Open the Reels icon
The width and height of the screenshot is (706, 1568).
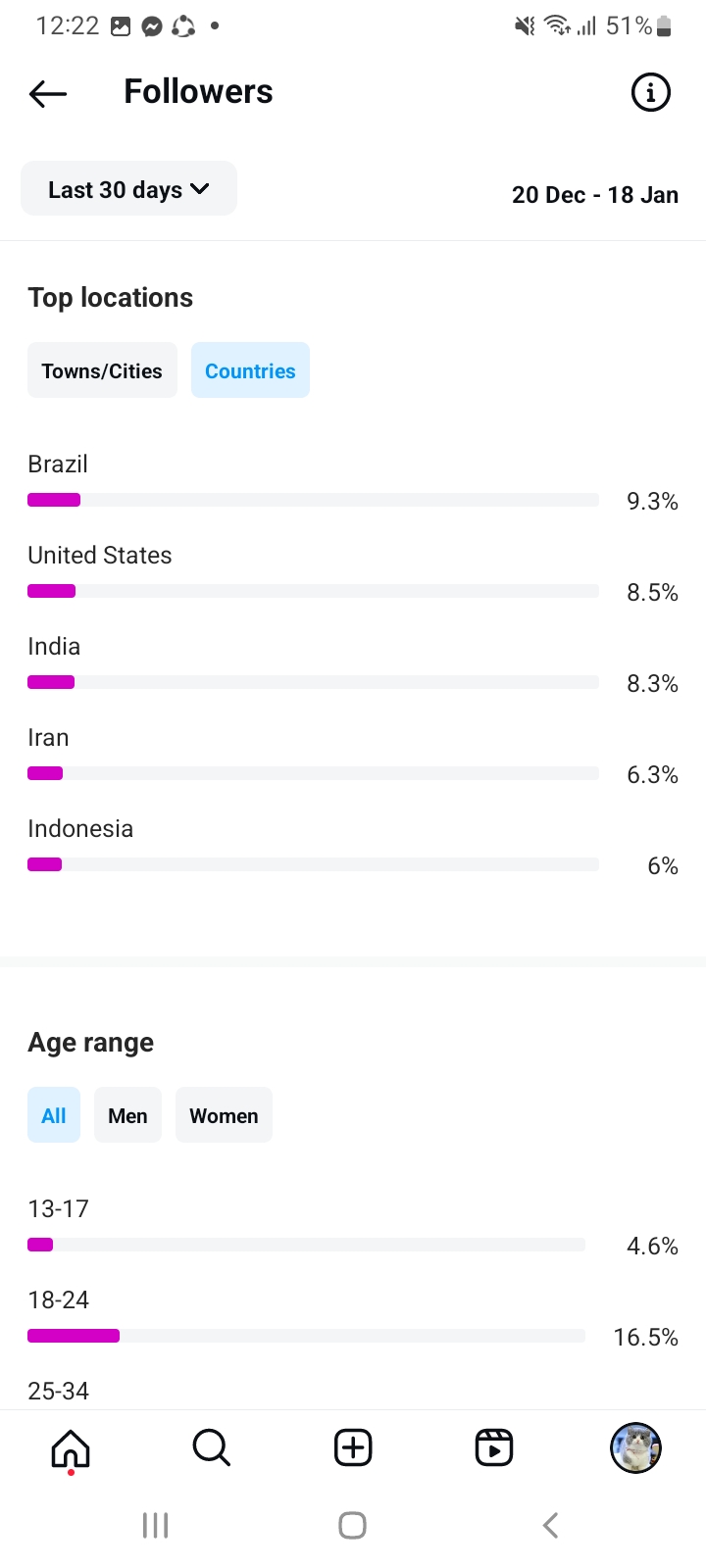(x=494, y=1447)
